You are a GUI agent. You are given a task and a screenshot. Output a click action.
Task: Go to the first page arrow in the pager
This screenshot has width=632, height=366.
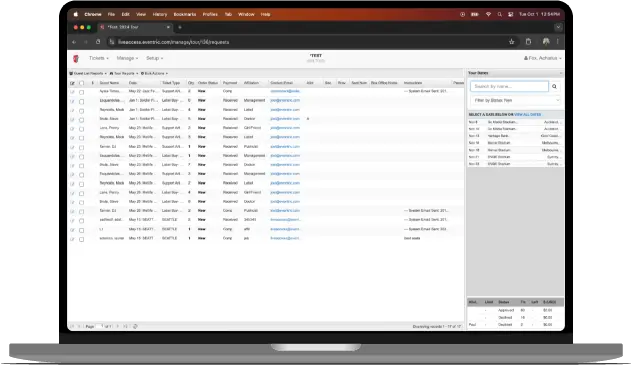click(72, 326)
